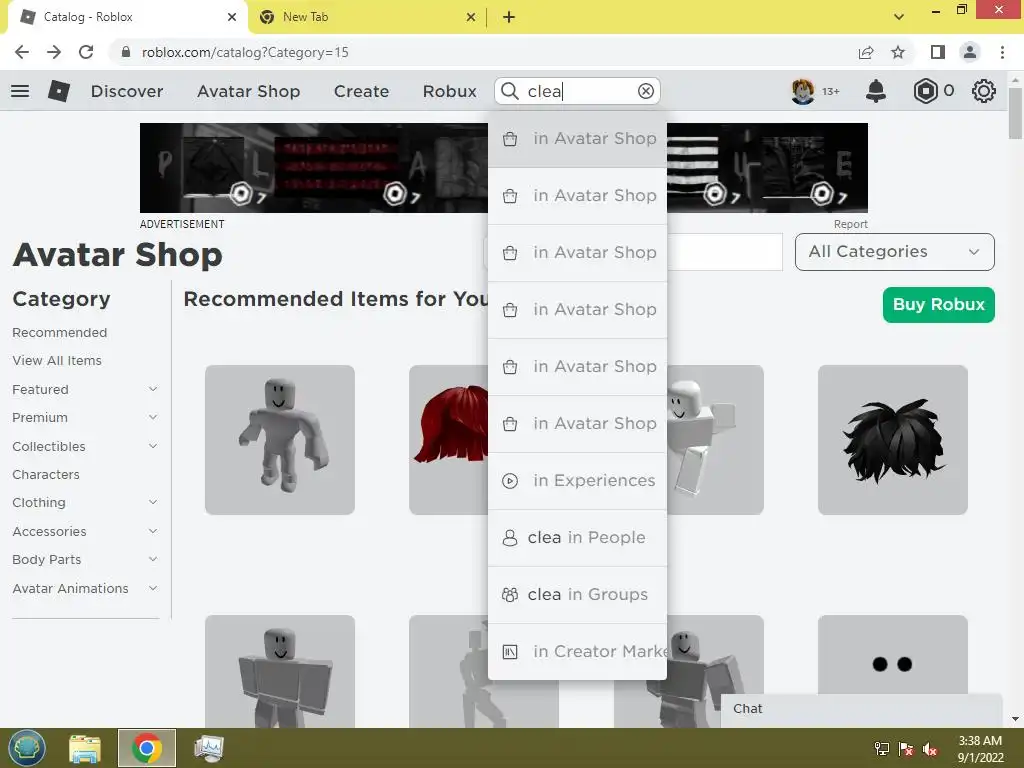Go back with browser back arrow
This screenshot has width=1024, height=768.
(x=22, y=52)
